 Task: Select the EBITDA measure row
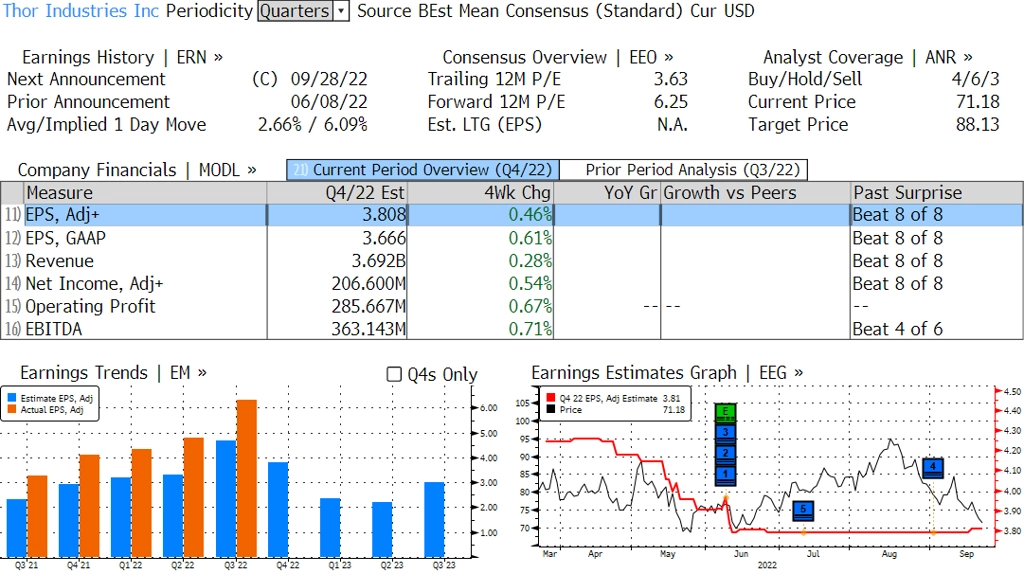point(511,329)
